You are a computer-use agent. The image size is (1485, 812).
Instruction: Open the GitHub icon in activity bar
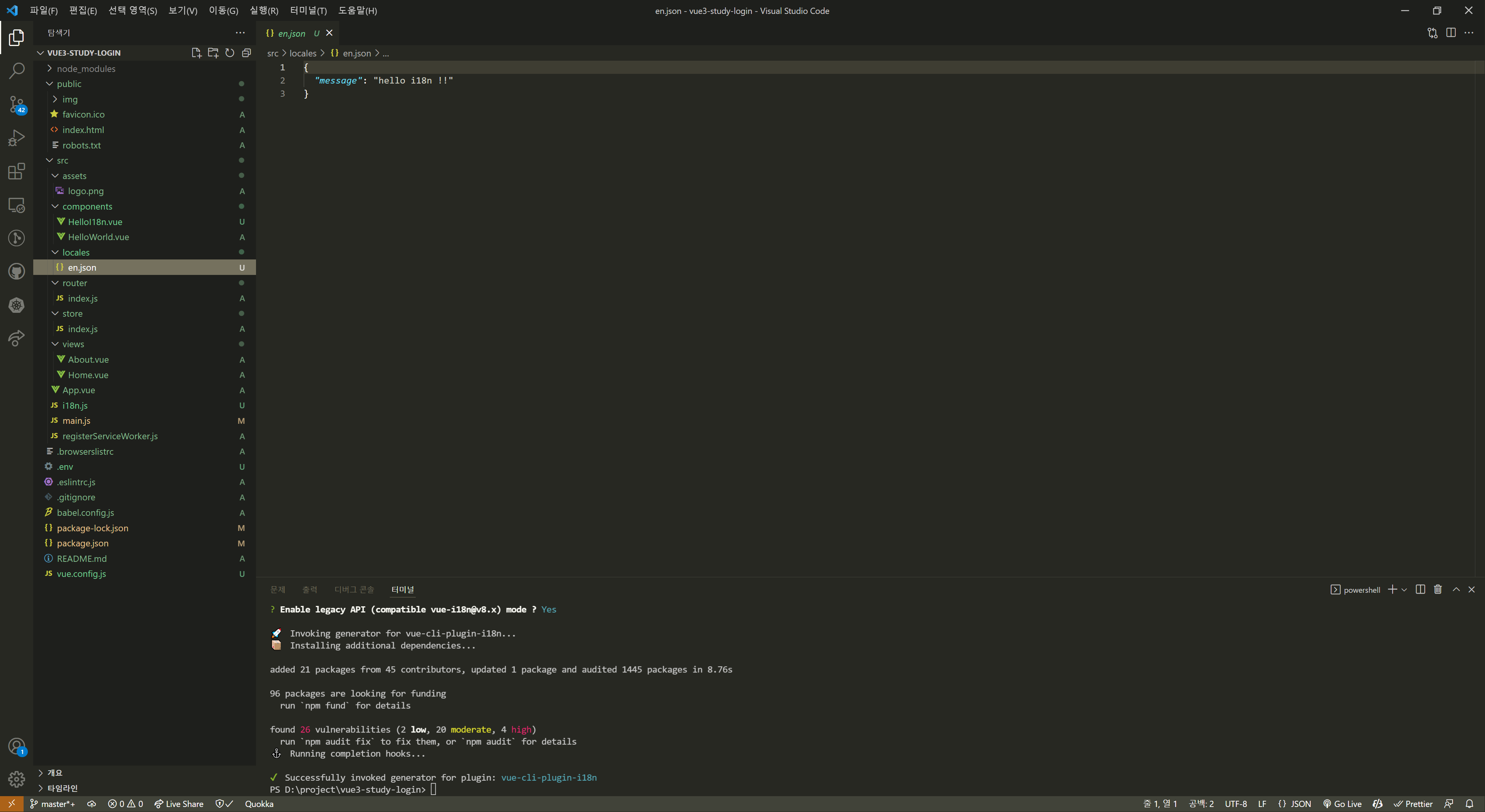pyautogui.click(x=17, y=271)
